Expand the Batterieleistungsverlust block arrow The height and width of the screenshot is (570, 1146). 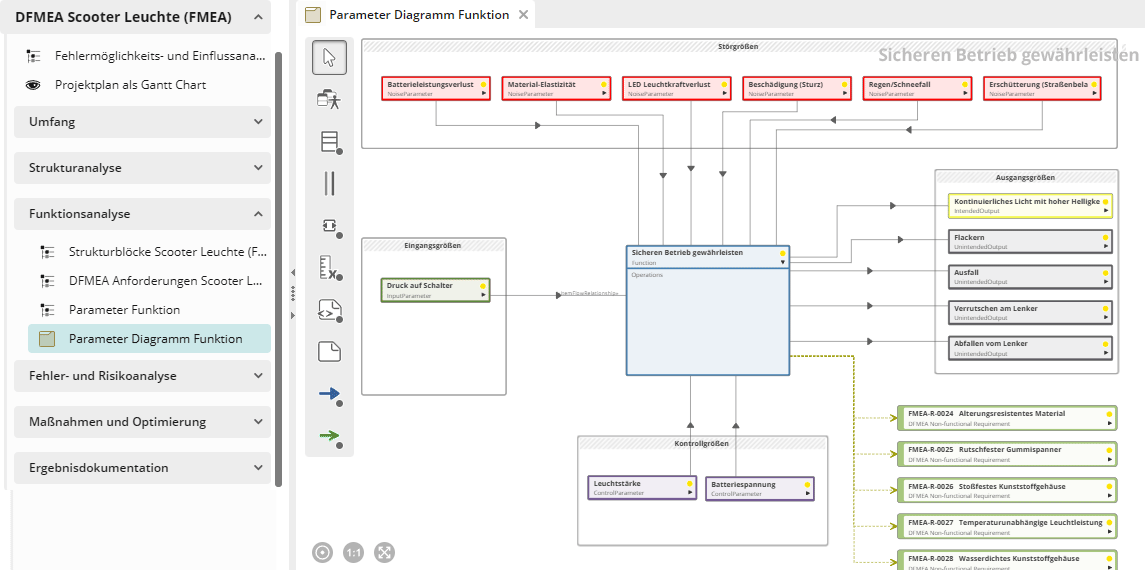[x=483, y=94]
